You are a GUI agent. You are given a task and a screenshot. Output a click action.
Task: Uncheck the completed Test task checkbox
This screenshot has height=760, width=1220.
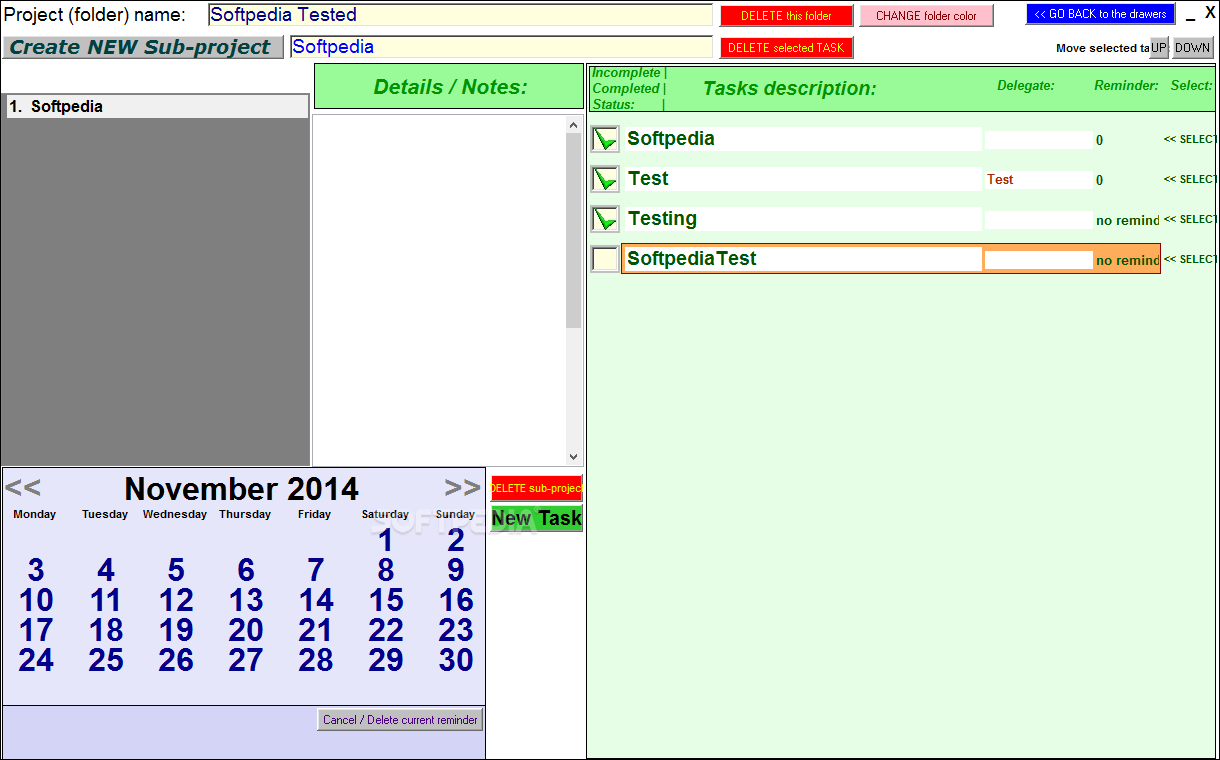click(605, 179)
